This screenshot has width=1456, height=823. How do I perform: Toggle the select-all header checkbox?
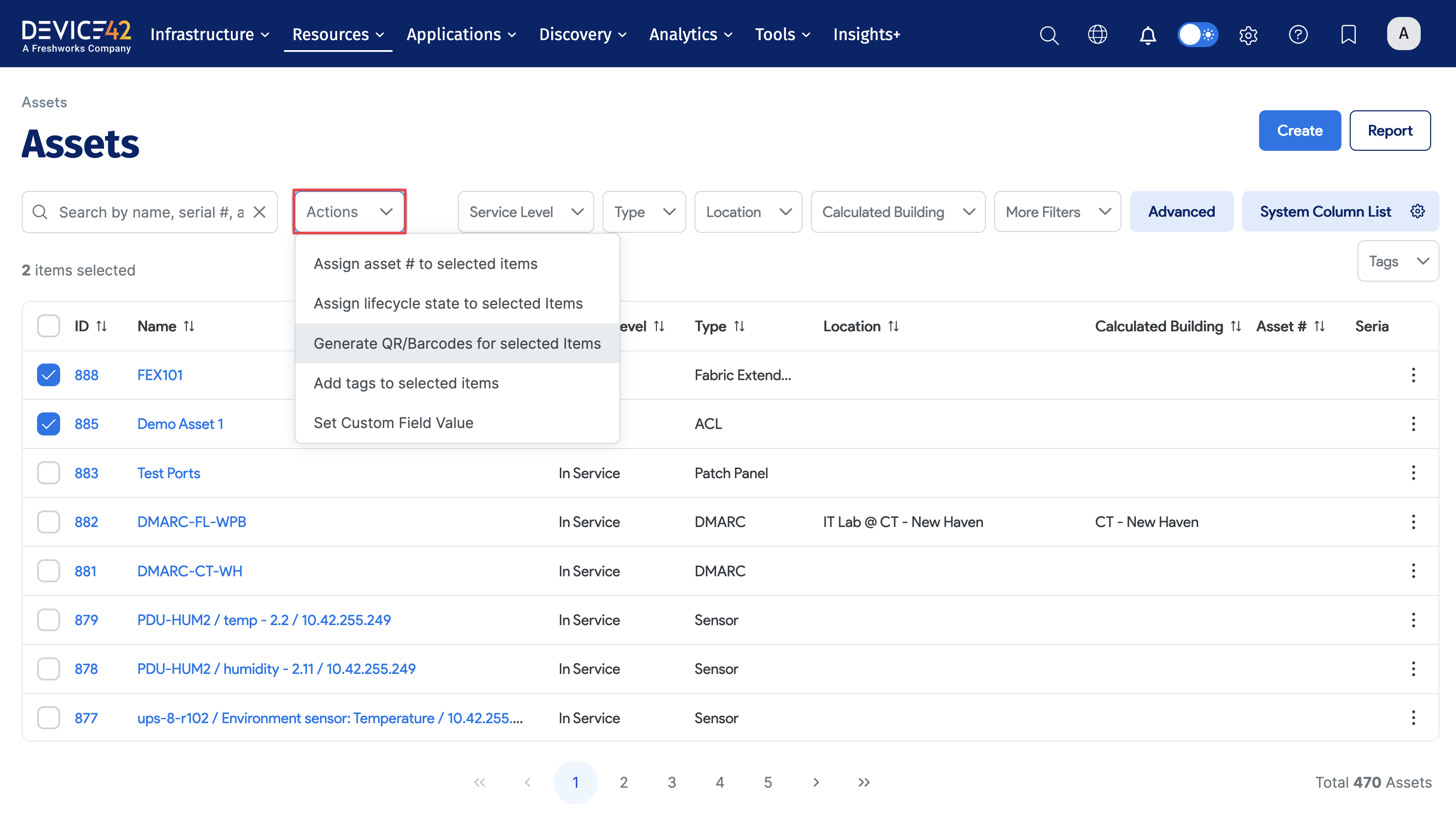pos(49,326)
